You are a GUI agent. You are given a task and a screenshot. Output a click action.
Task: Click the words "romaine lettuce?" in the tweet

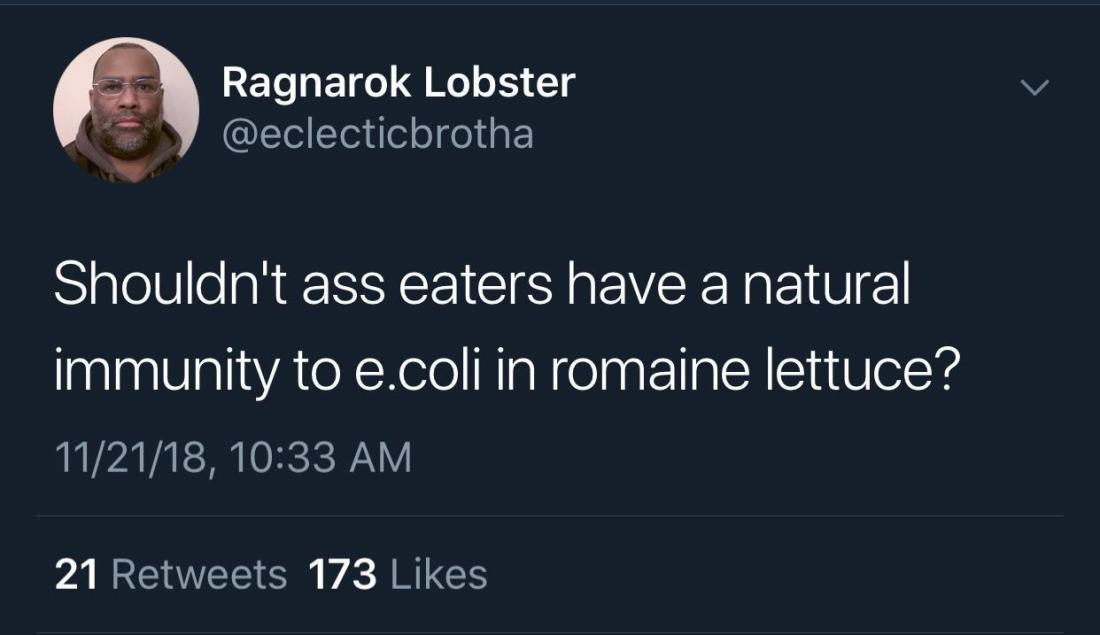click(x=760, y=372)
